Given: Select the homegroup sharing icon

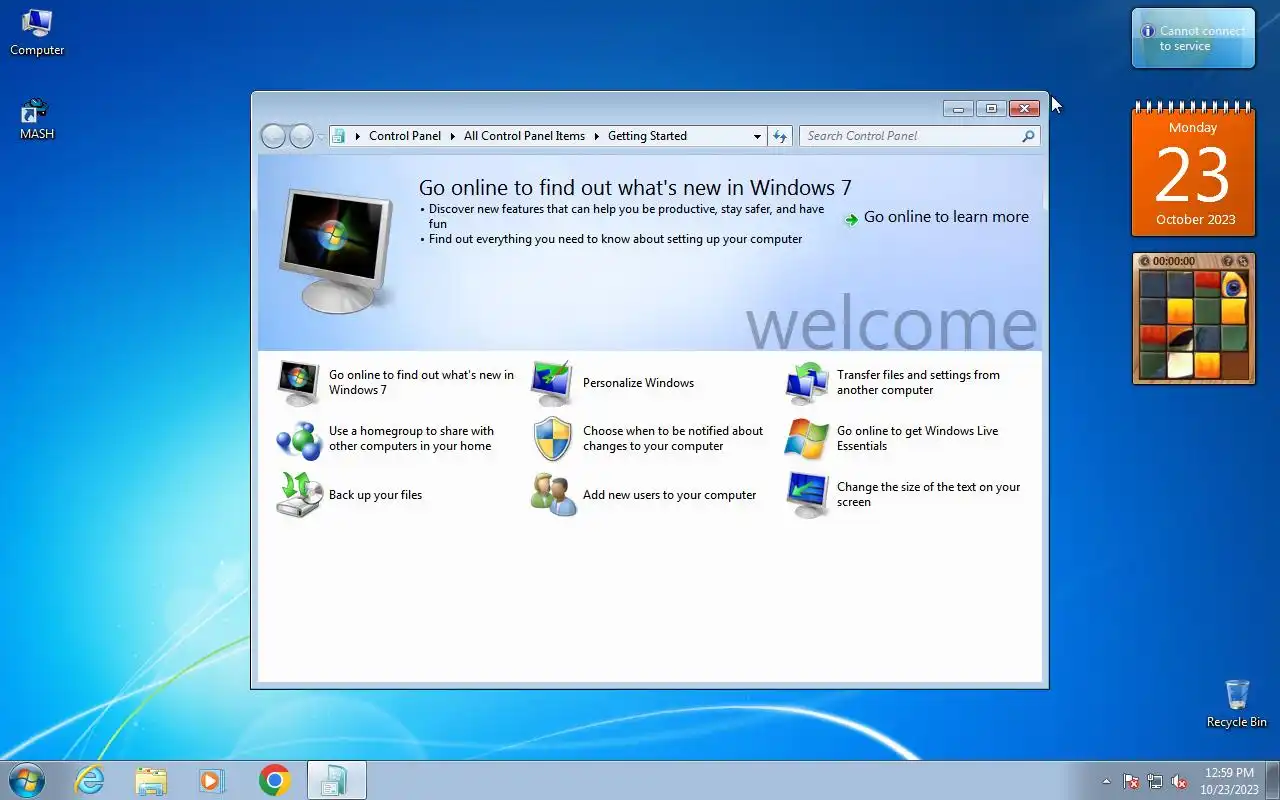Looking at the screenshot, I should pos(299,439).
